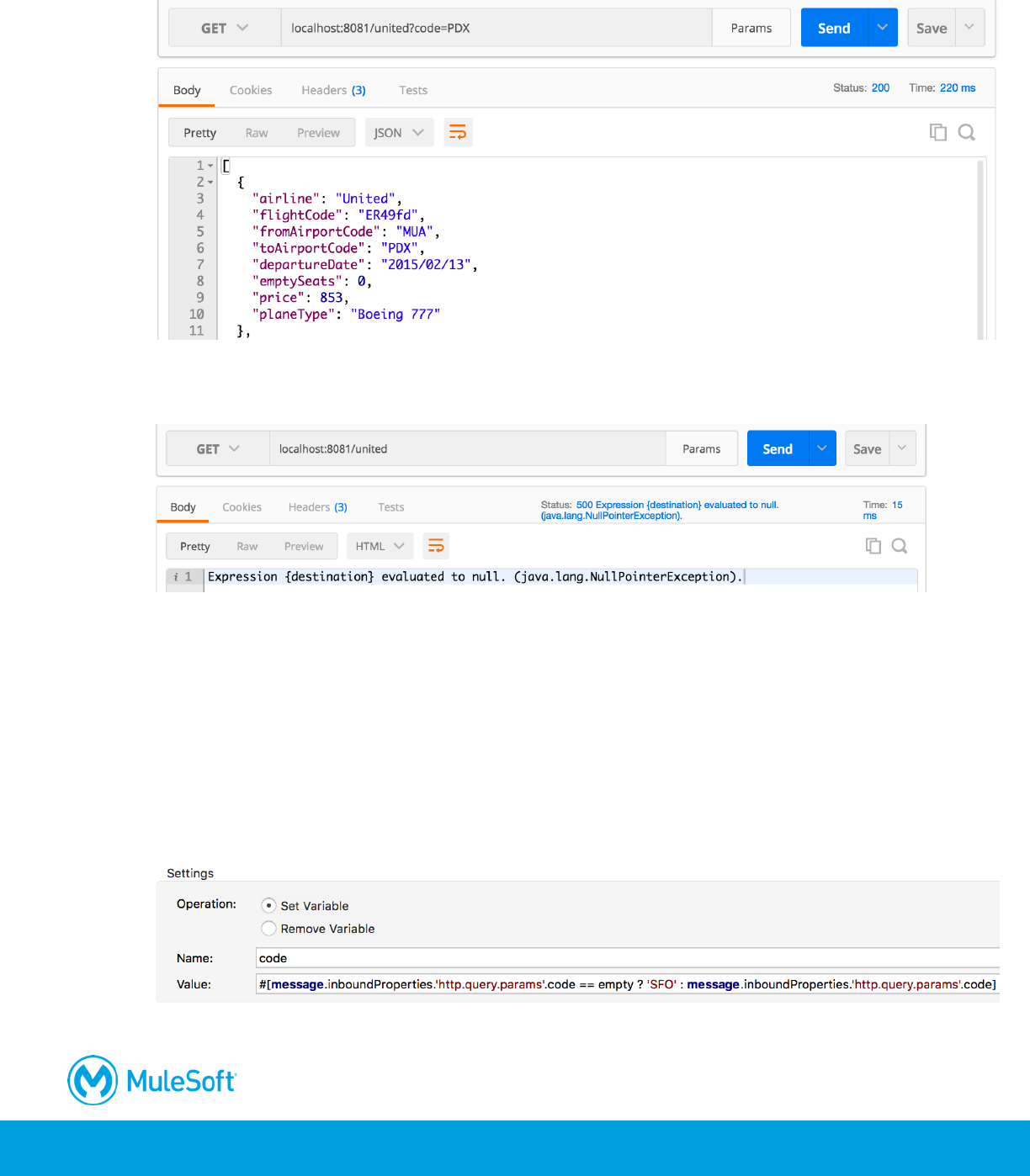Copy the JSON response body to clipboard

point(937,132)
